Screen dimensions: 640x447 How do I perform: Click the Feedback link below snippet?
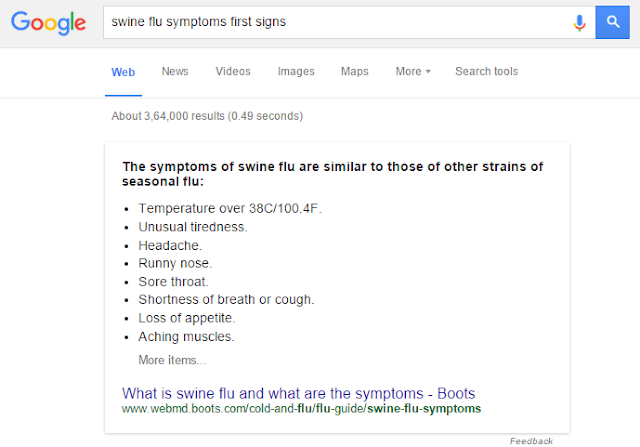point(531,441)
